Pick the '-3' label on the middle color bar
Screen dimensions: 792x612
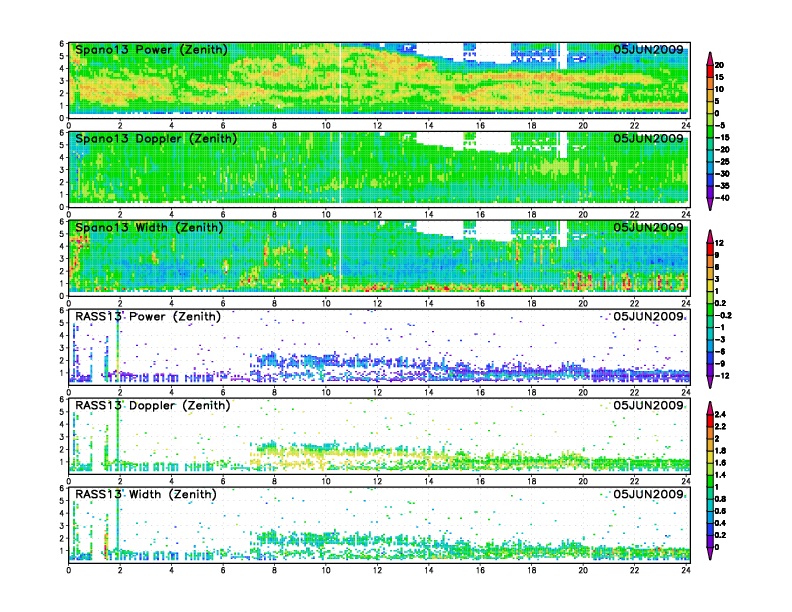pos(720,339)
